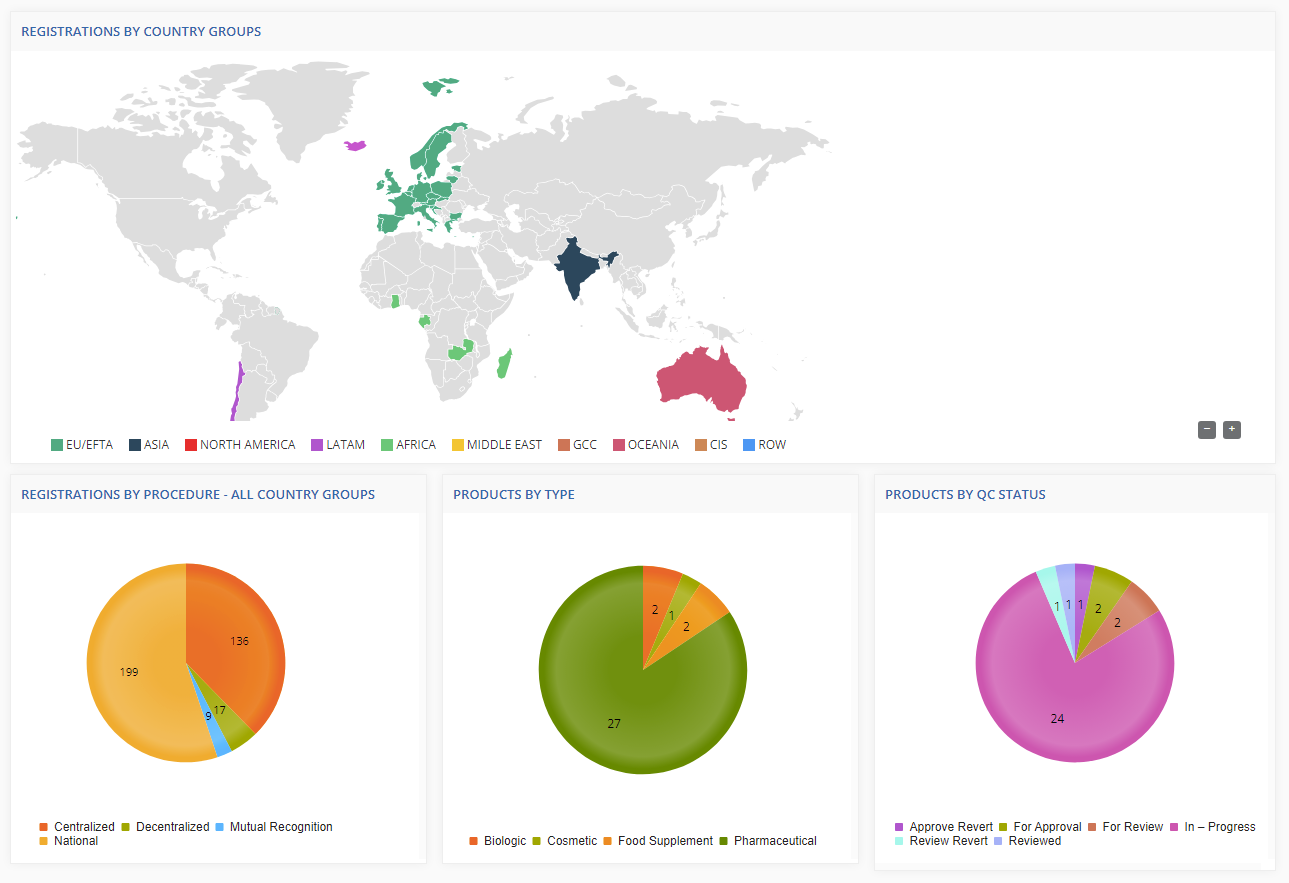Click the OCEANIA legend color swatch
This screenshot has height=883, width=1289.
619,445
